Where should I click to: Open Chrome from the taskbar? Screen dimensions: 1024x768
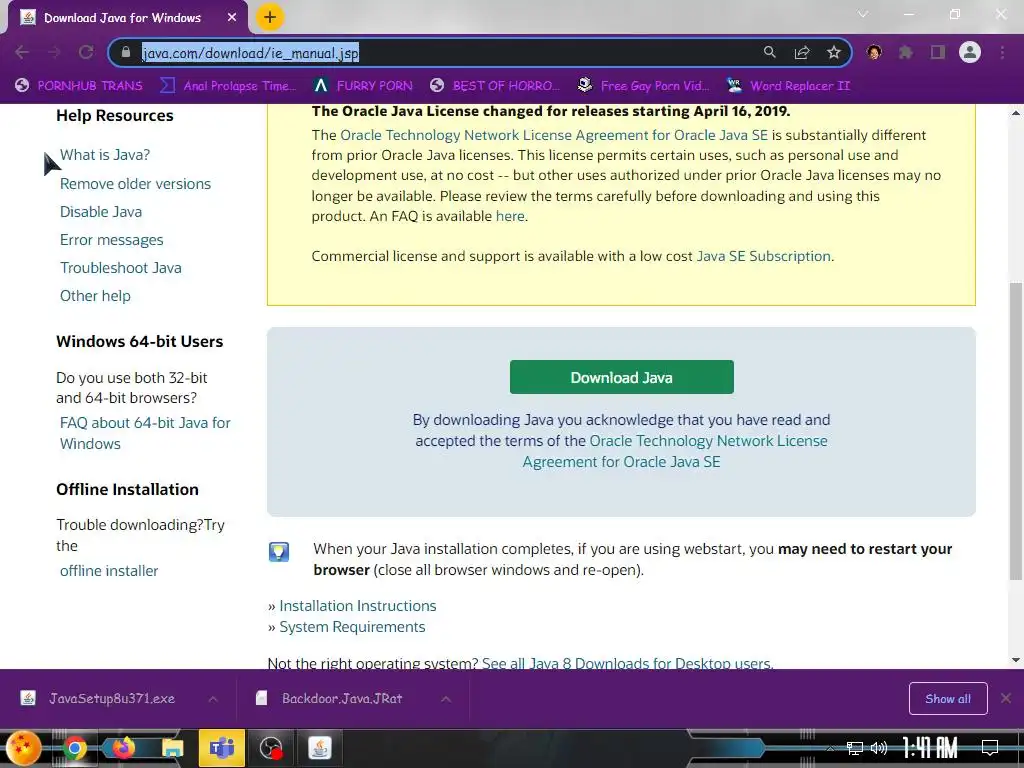[x=75, y=748]
